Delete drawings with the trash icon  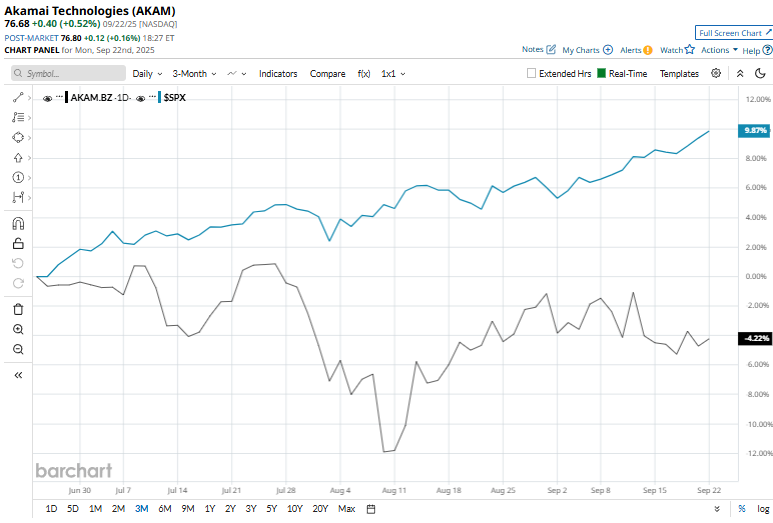click(18, 309)
